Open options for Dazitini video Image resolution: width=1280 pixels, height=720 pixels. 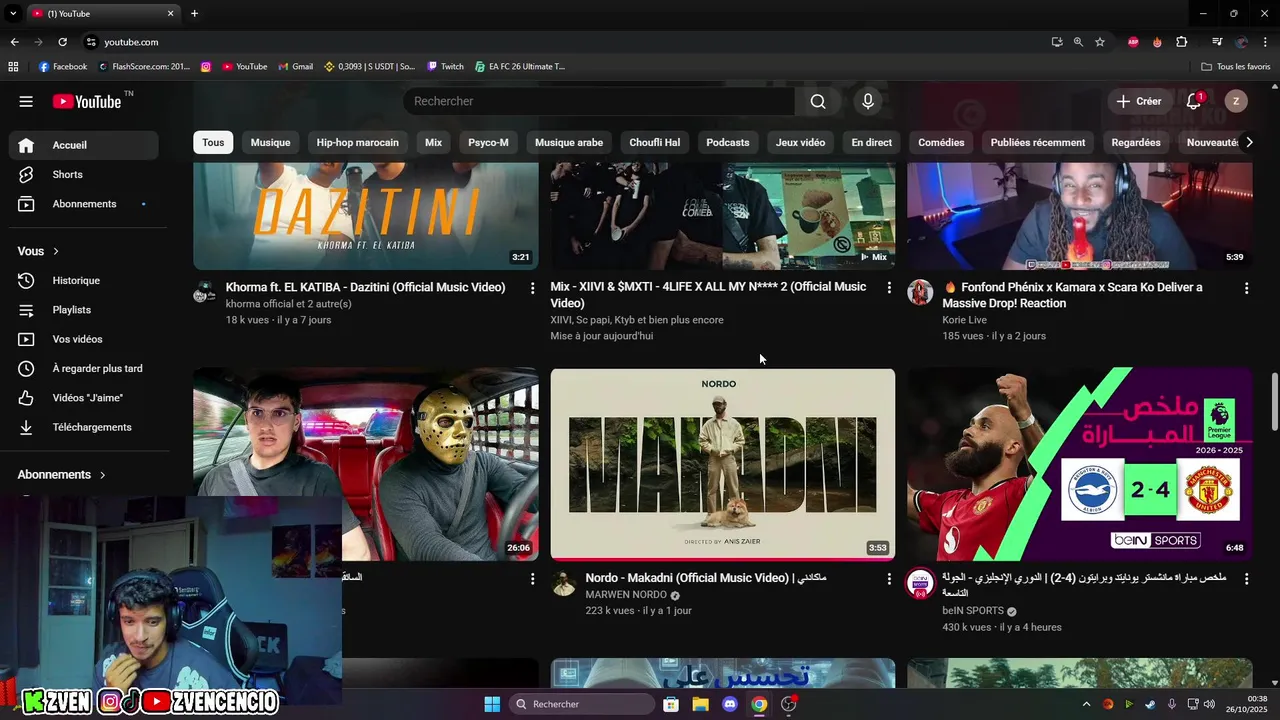[x=532, y=288]
